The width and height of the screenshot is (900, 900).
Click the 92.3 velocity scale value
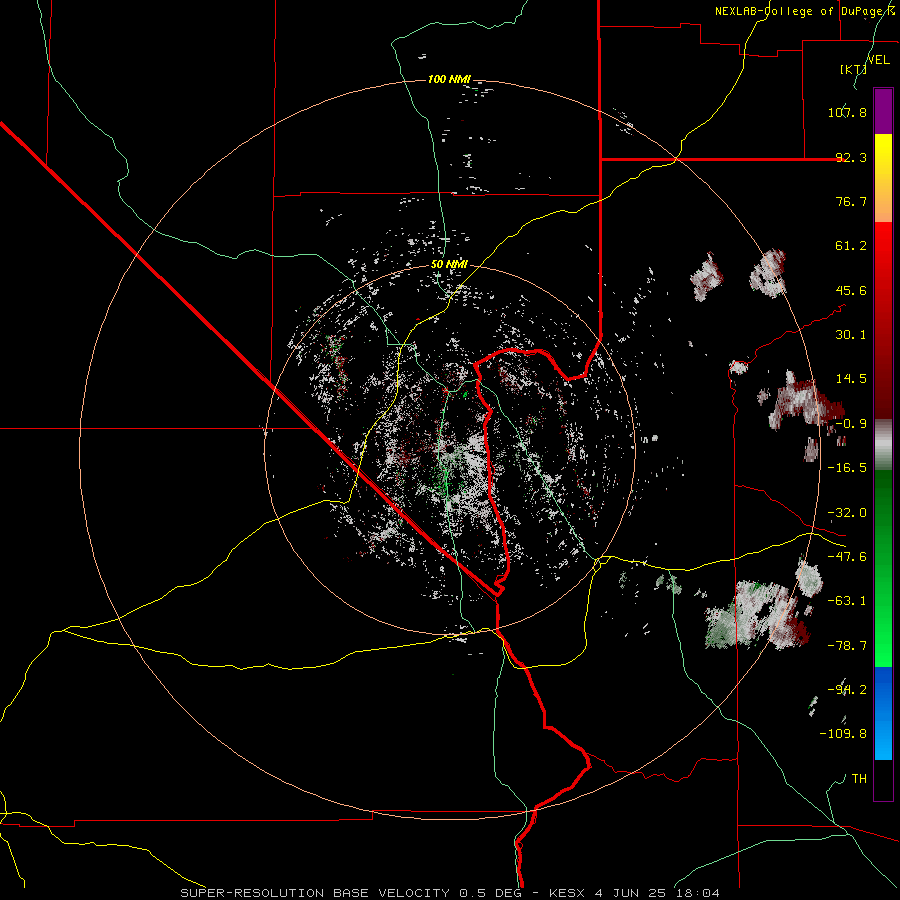click(851, 157)
